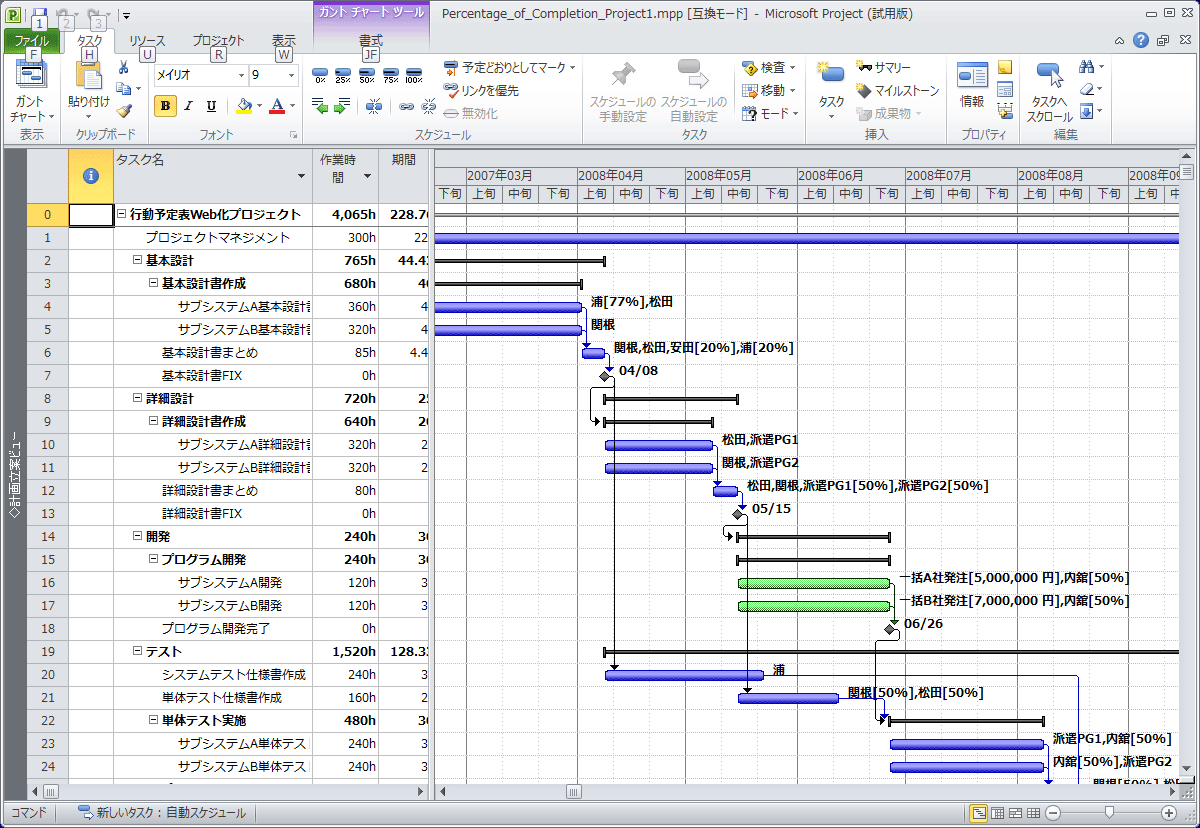Image resolution: width=1200 pixels, height=828 pixels.
Task: Open the Help question mark icon
Action: pos(1141,41)
